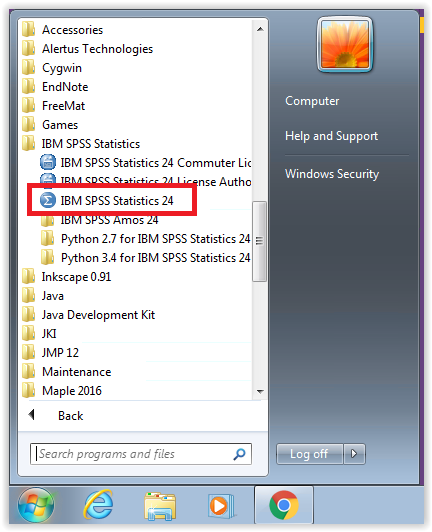Open Python 3.4 for IBM SPSS folder icon
This screenshot has height=532, width=432.
[x=48, y=257]
